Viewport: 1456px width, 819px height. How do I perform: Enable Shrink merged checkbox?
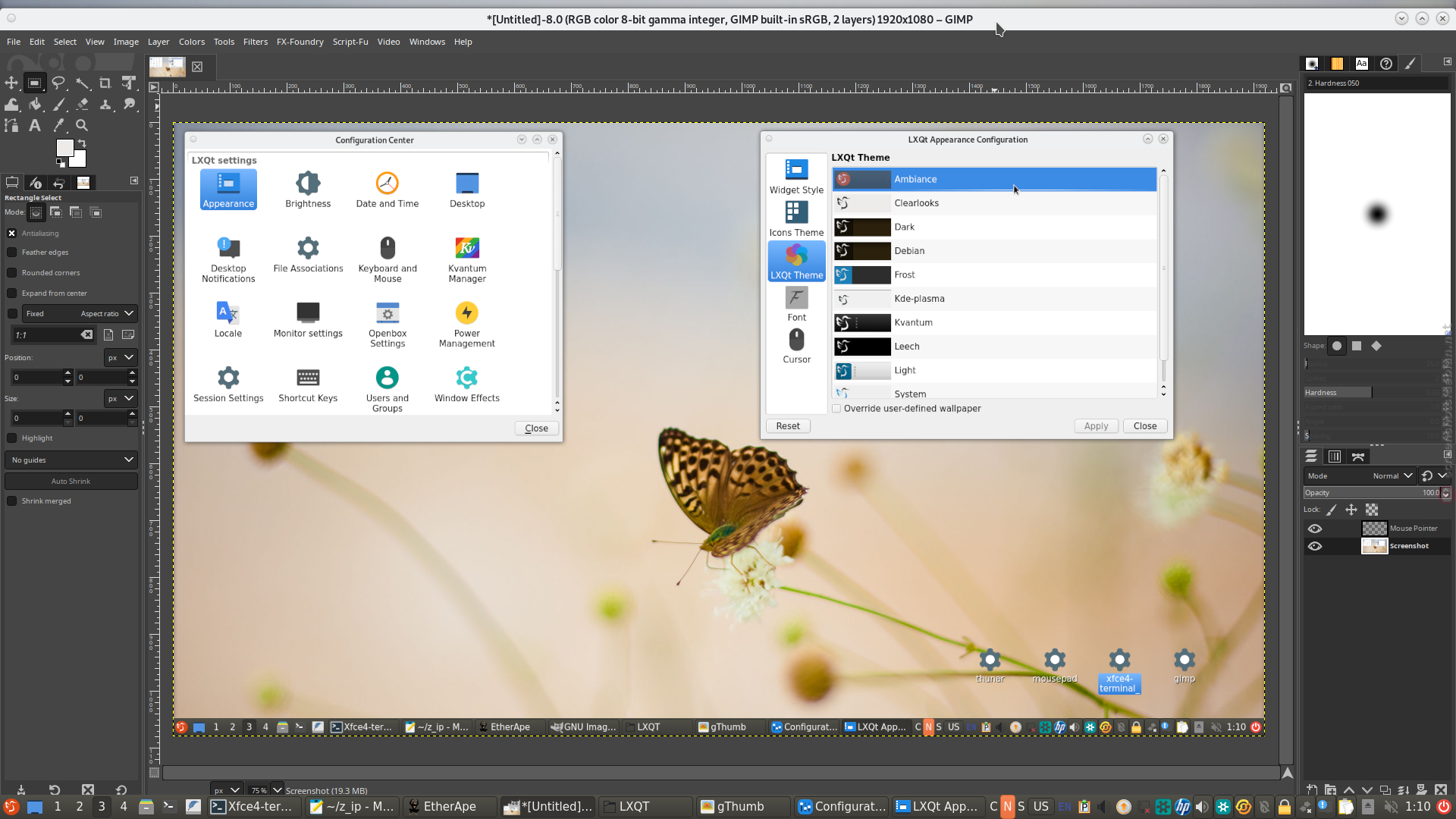click(12, 501)
